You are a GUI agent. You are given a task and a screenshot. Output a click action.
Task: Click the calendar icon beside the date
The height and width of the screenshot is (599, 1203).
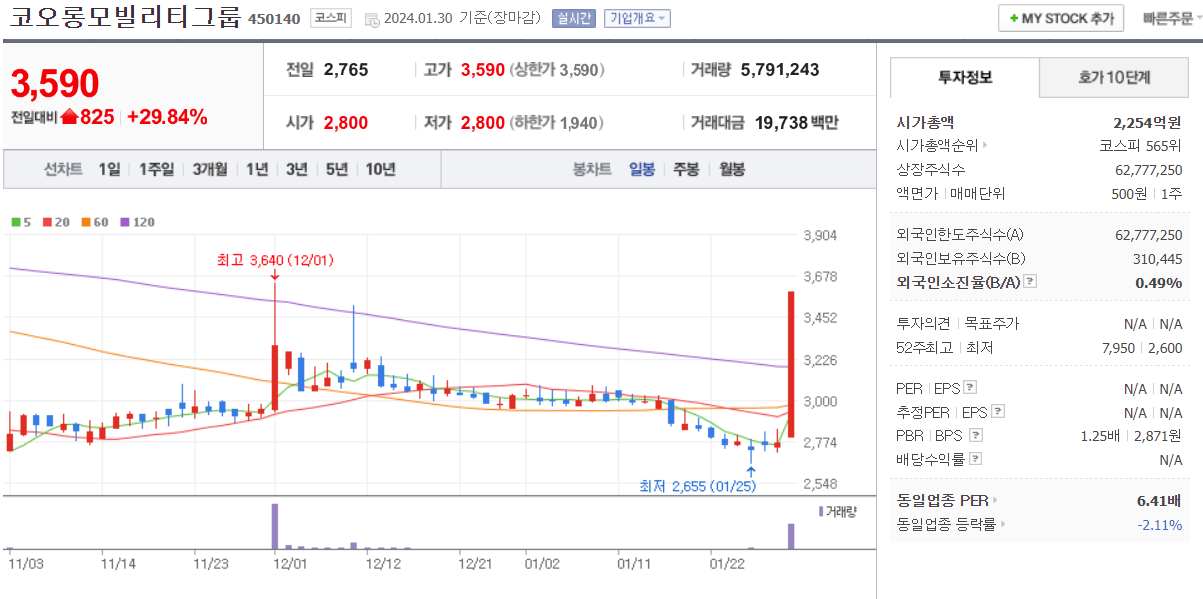[372, 19]
